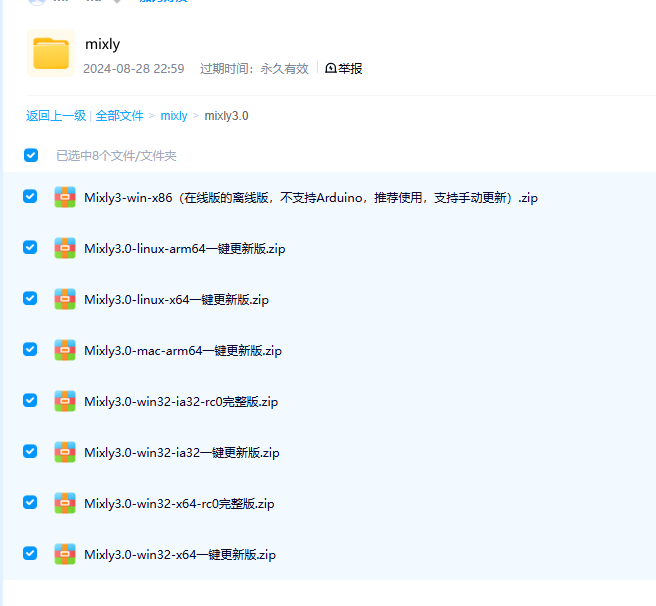Open mixly breadcrumb link
This screenshot has width=656, height=606.
coord(174,116)
